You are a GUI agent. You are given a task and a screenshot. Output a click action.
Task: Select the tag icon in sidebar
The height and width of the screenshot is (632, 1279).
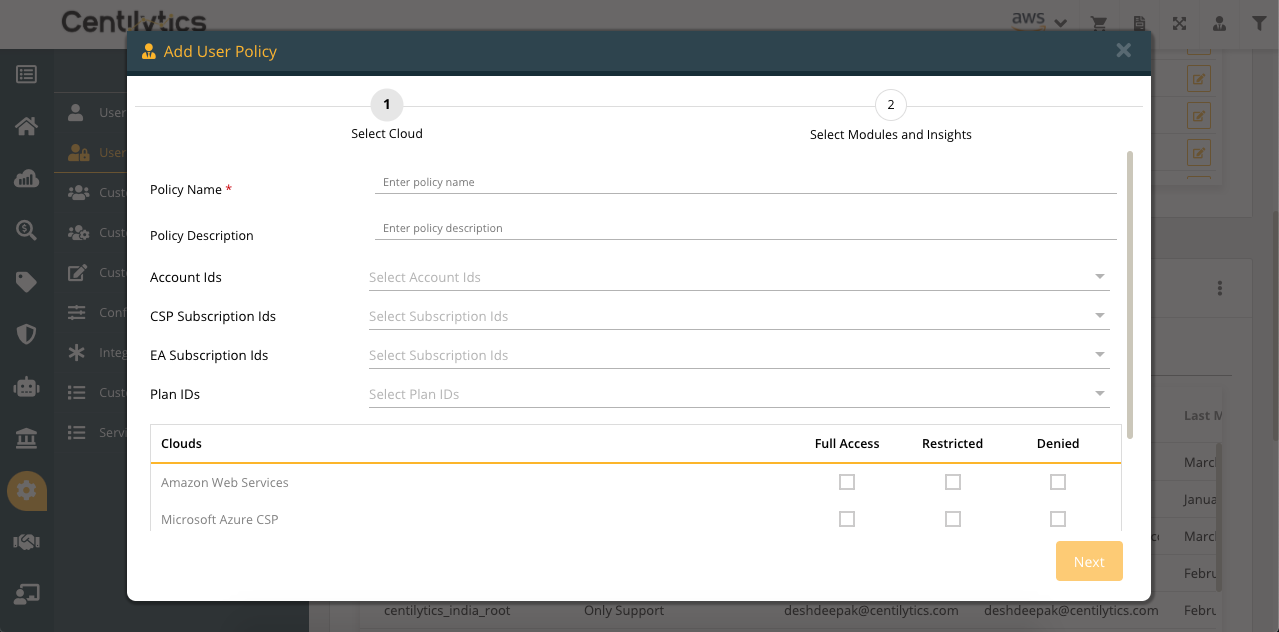pos(26,282)
